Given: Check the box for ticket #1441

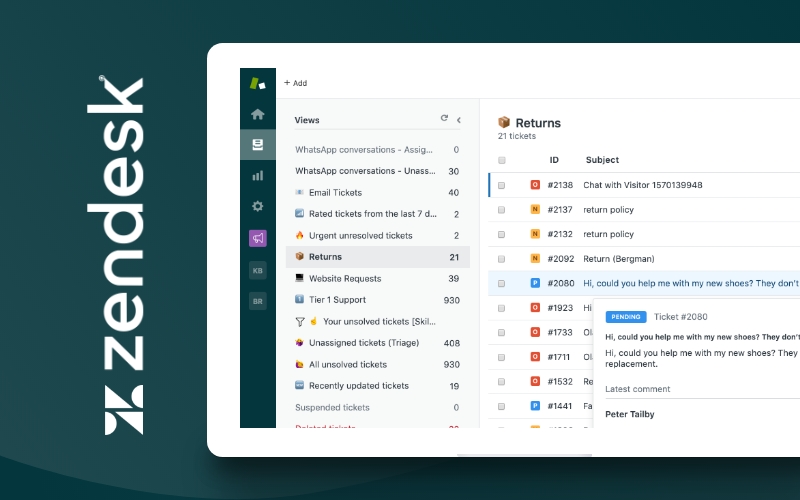Looking at the screenshot, I should (x=502, y=406).
